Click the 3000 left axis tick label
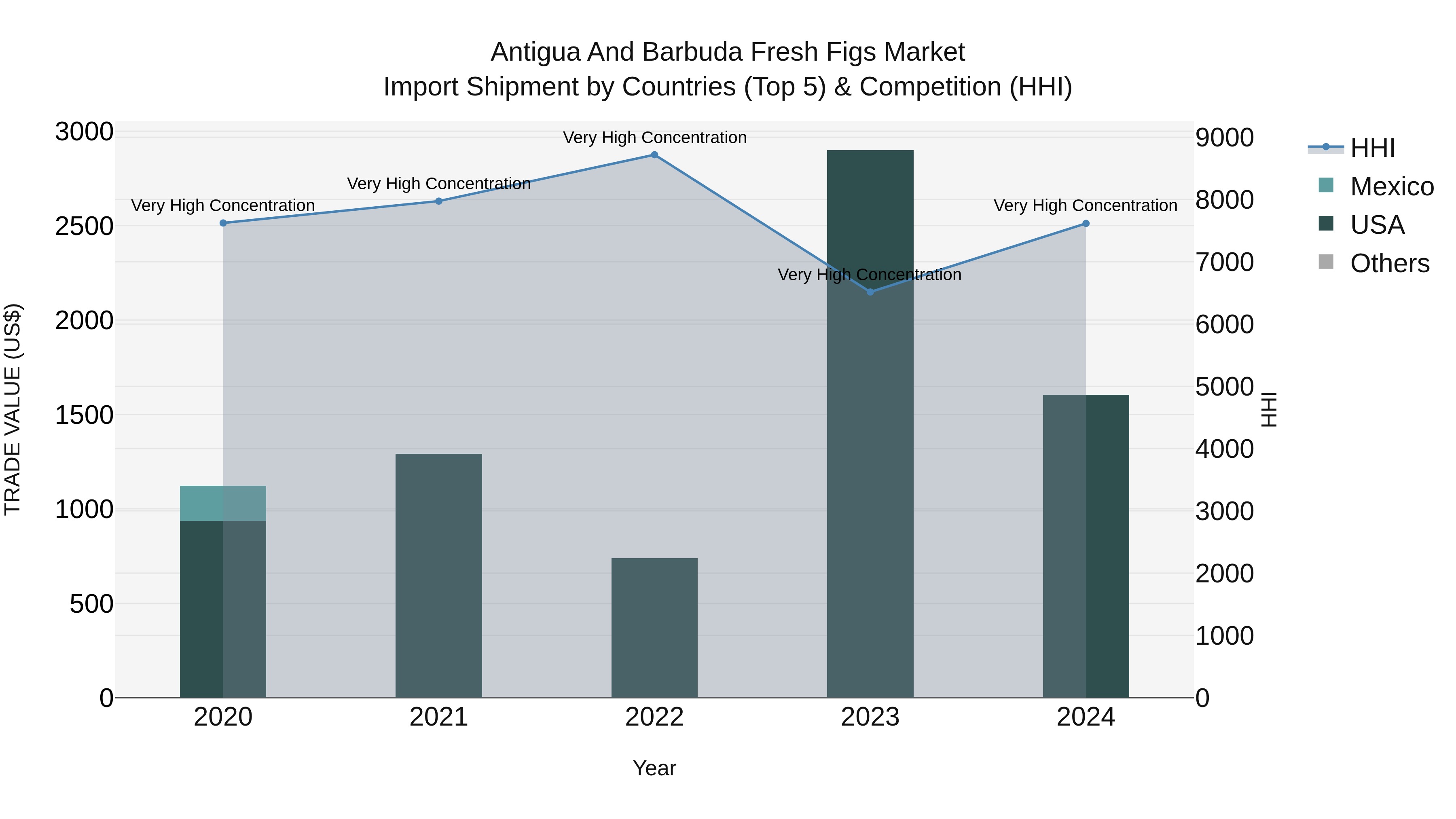1456x819 pixels. coord(84,132)
